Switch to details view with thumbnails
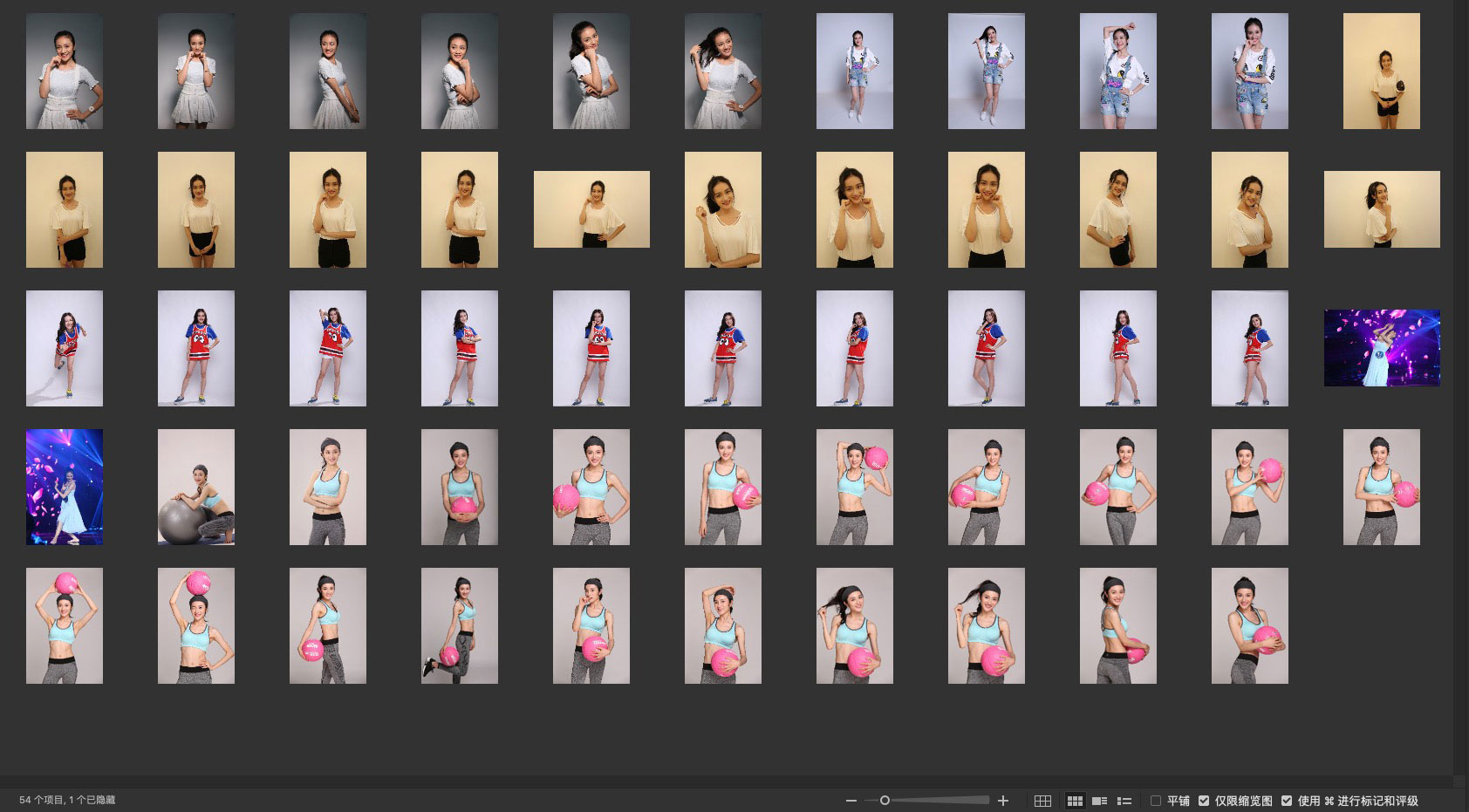 coord(1099,801)
